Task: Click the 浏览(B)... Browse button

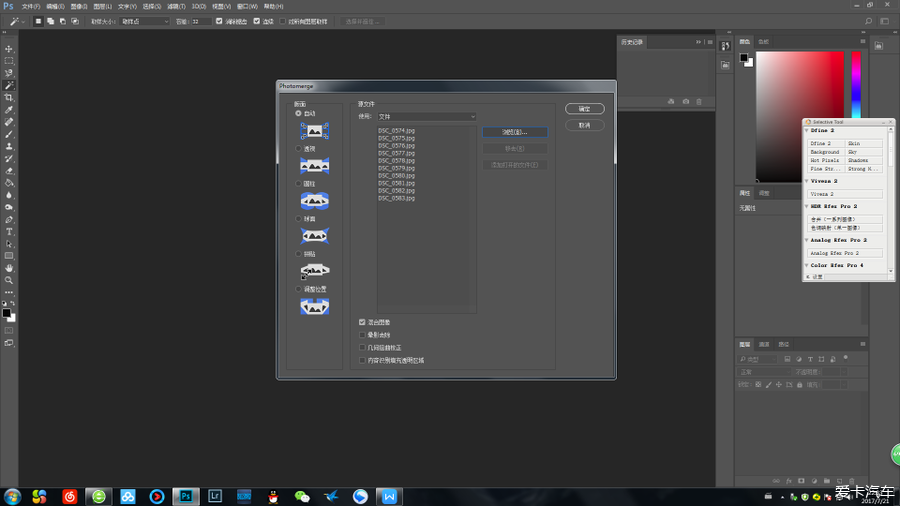Action: [x=515, y=132]
